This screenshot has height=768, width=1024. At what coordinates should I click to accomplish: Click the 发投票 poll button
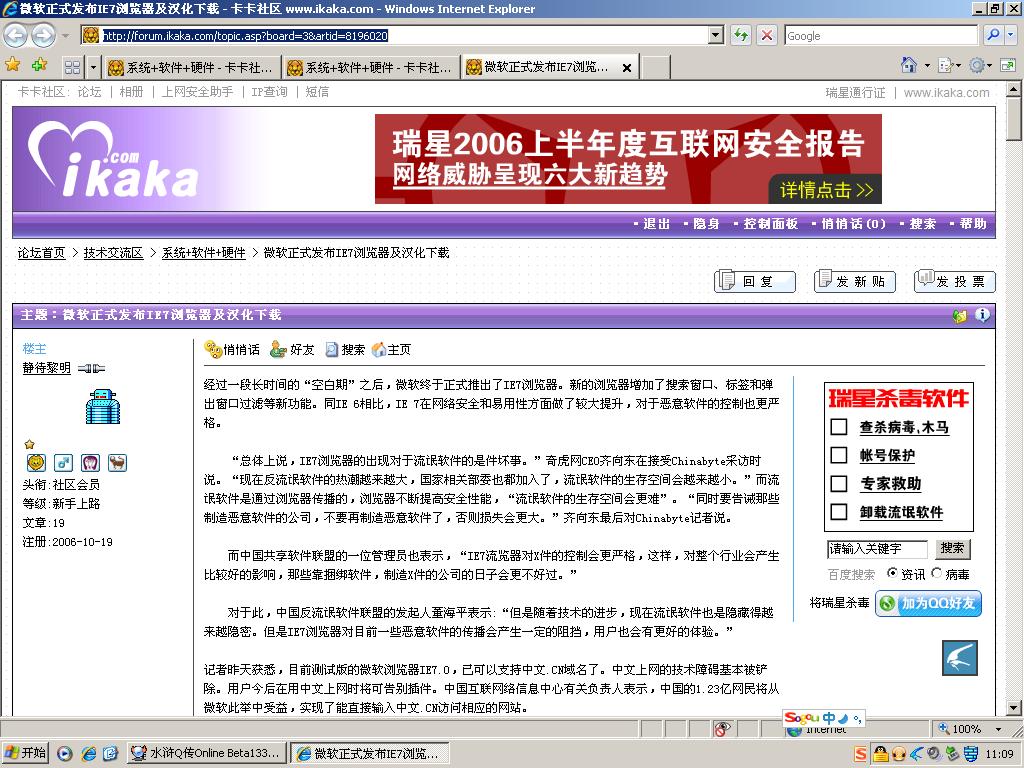(955, 281)
